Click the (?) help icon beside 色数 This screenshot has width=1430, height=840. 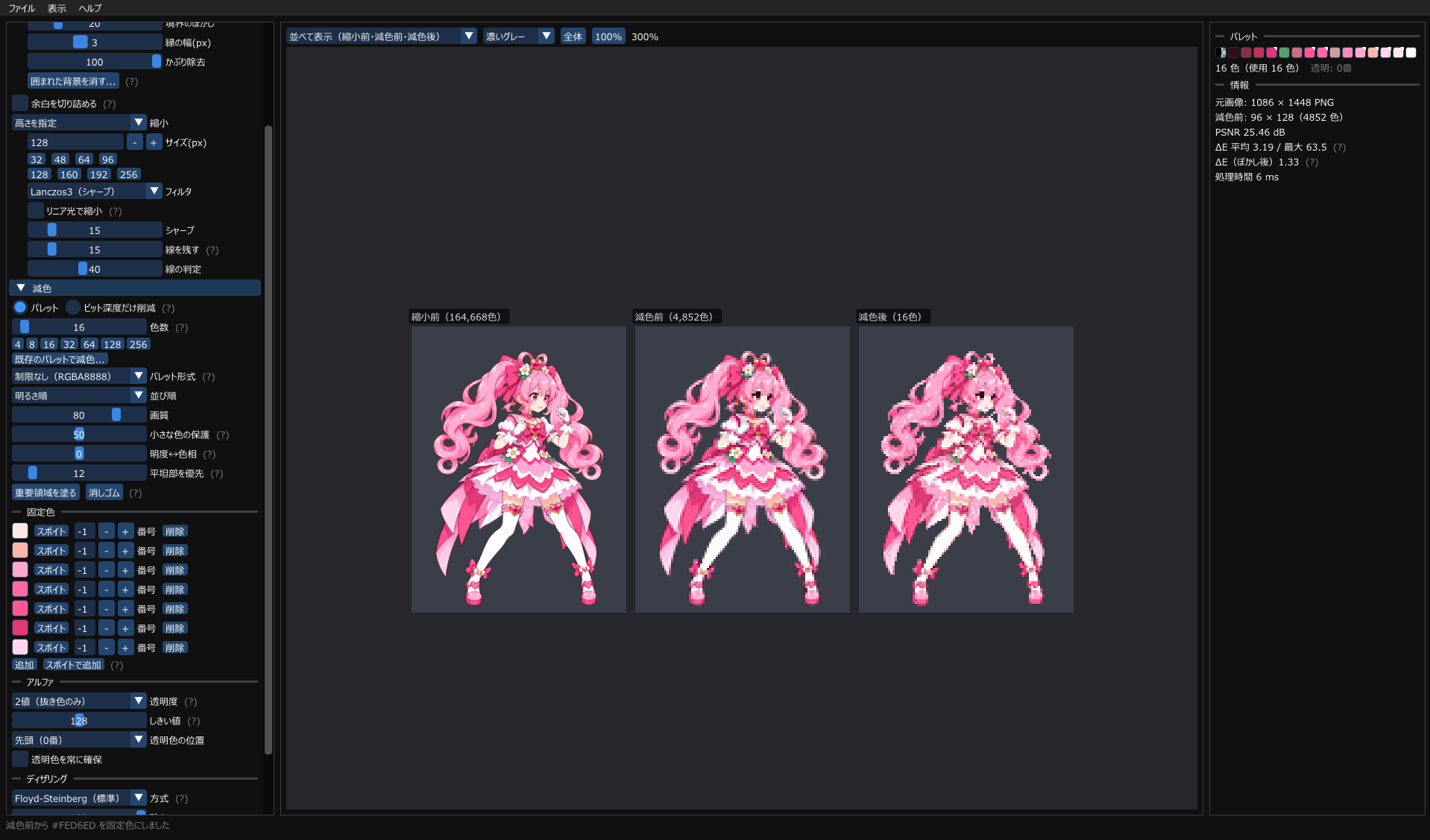[x=182, y=327]
